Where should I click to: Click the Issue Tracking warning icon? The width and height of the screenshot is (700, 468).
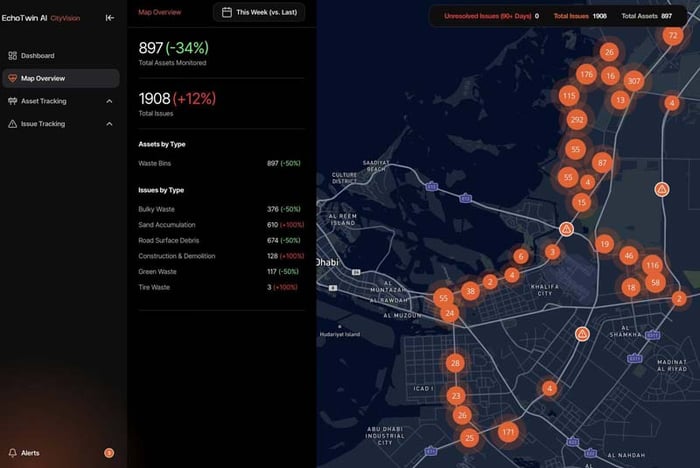[x=12, y=124]
